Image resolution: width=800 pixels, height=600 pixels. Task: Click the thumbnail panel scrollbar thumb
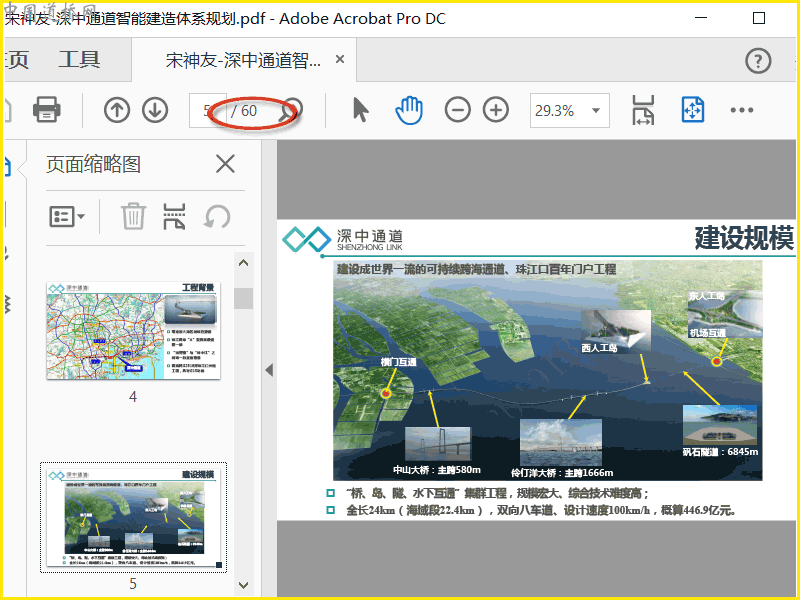pyautogui.click(x=243, y=298)
